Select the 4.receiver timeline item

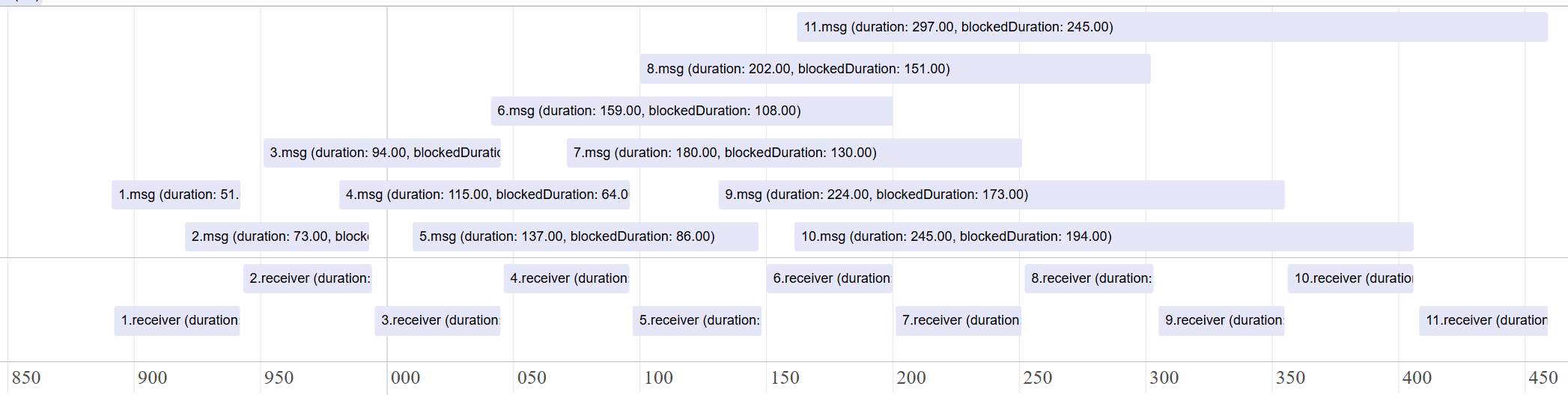pyautogui.click(x=567, y=278)
